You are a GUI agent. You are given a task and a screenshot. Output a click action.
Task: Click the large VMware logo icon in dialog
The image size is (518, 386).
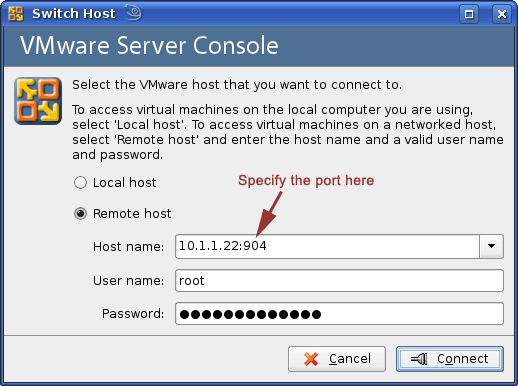click(x=38, y=101)
